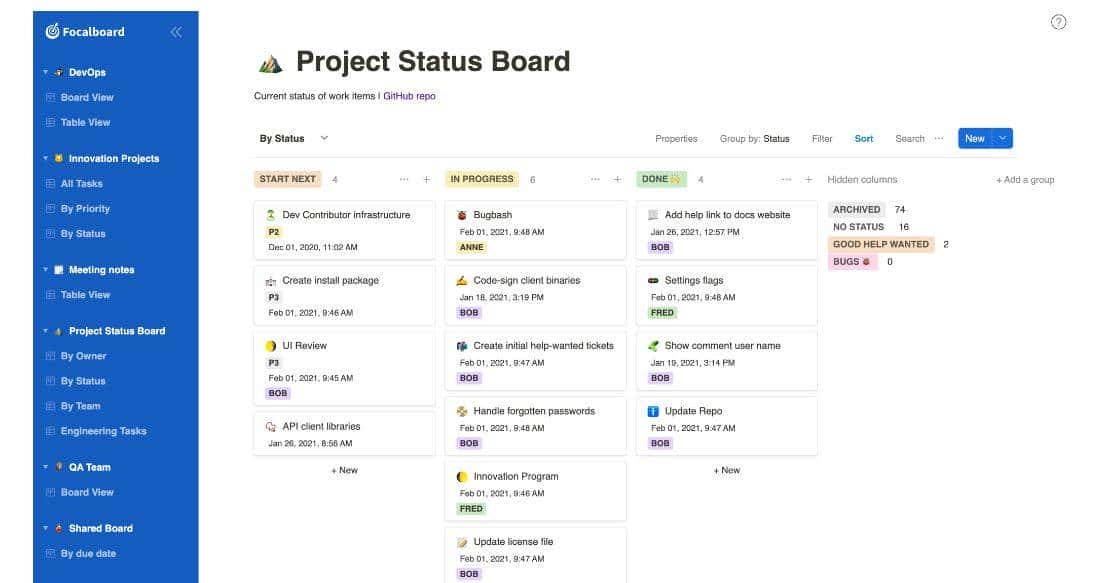
Task: Click plus icon in DONE column
Action: (x=809, y=180)
